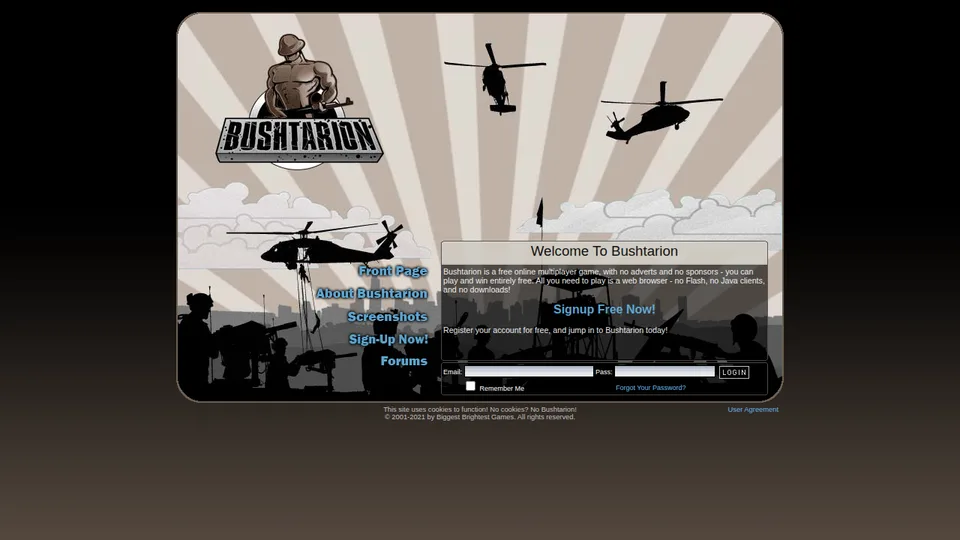960x540 pixels.
Task: Go to About Bushtarion page
Action: pos(372,294)
